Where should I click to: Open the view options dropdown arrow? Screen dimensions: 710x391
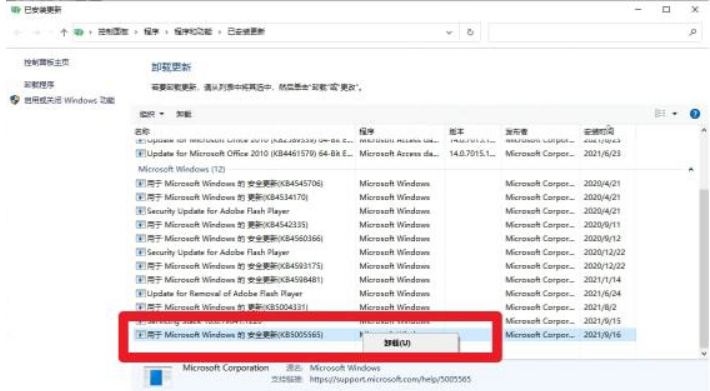click(x=675, y=114)
